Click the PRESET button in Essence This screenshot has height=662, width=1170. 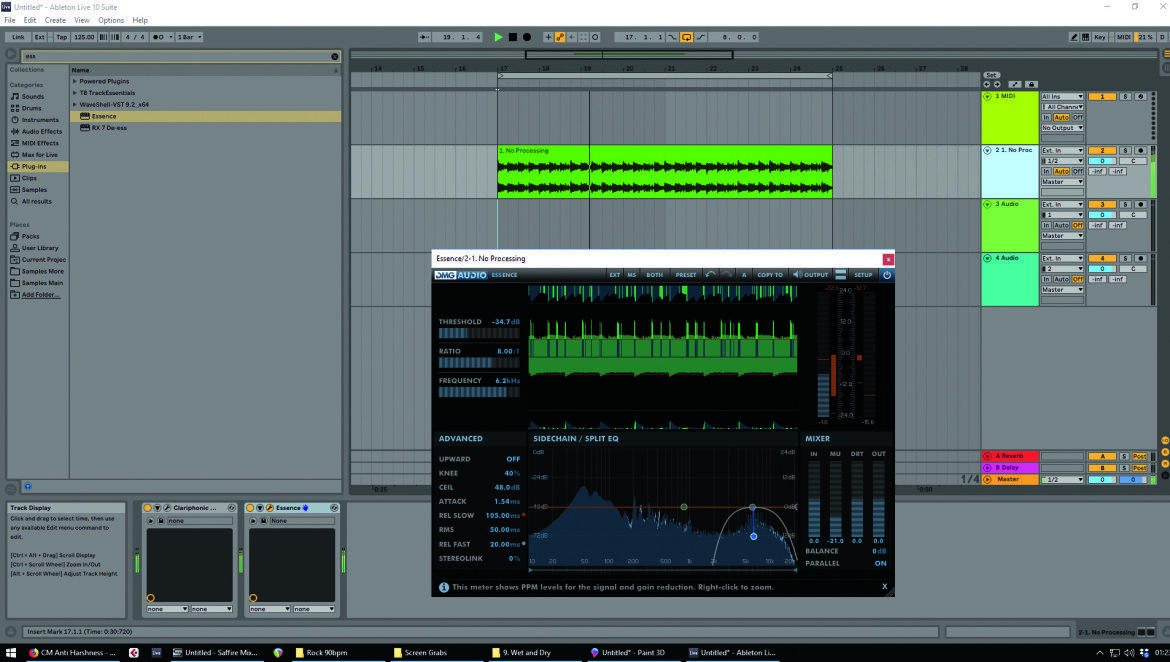[686, 275]
